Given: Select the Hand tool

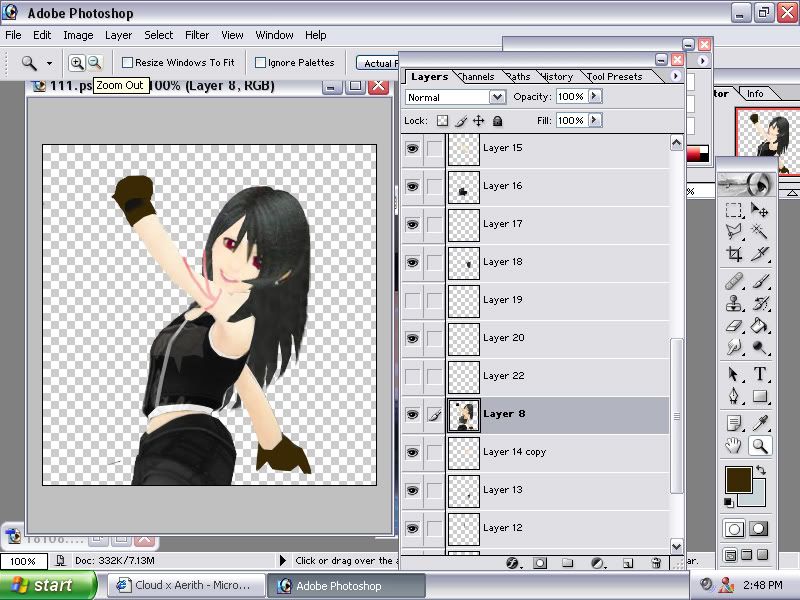Looking at the screenshot, I should pos(734,444).
